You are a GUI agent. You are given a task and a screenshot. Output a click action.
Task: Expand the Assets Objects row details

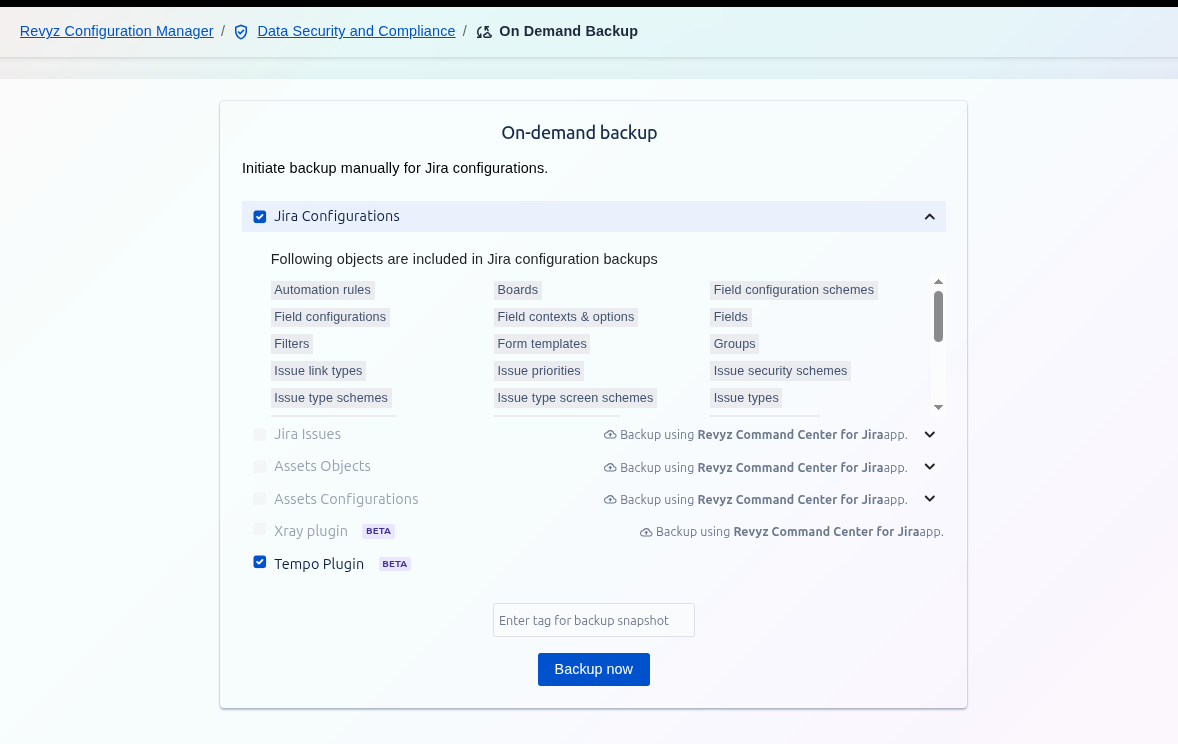tap(929, 466)
